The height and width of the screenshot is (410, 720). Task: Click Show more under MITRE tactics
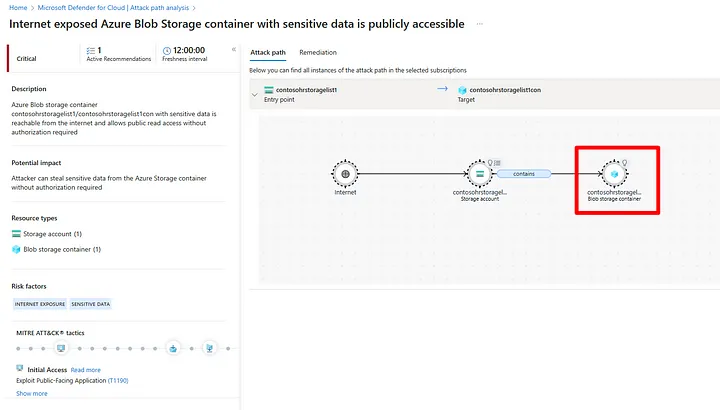click(32, 393)
